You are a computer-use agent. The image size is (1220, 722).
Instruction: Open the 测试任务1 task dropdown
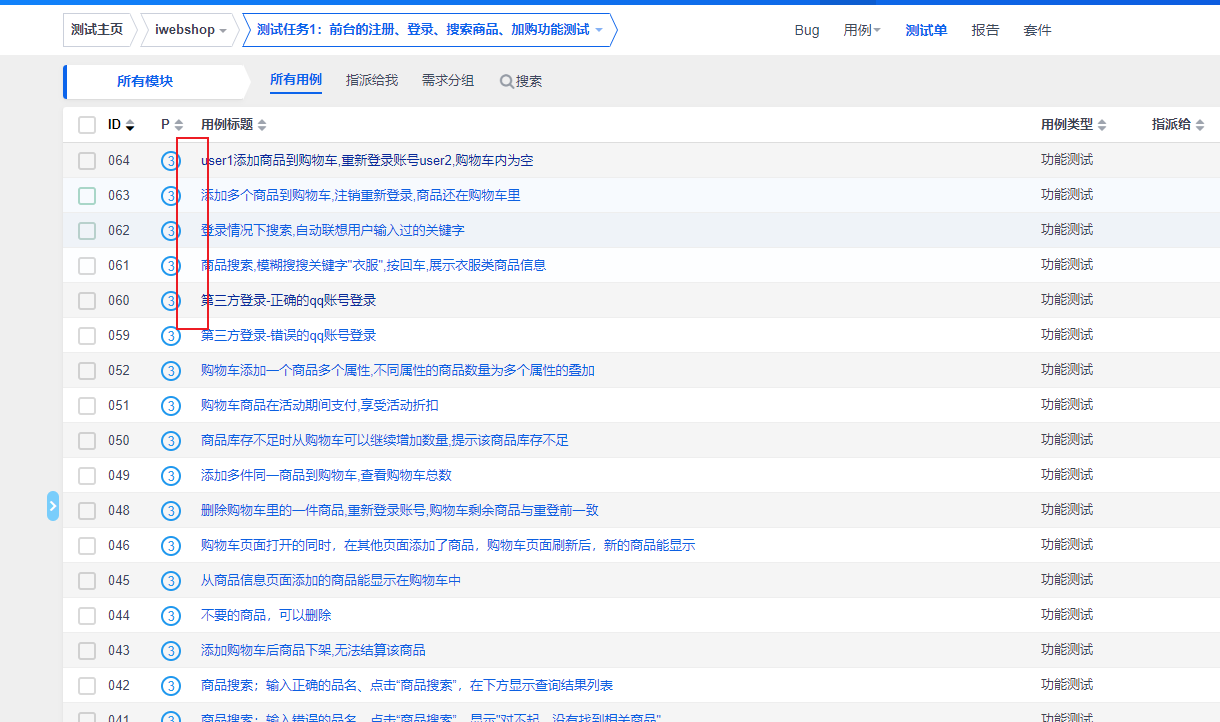[599, 30]
